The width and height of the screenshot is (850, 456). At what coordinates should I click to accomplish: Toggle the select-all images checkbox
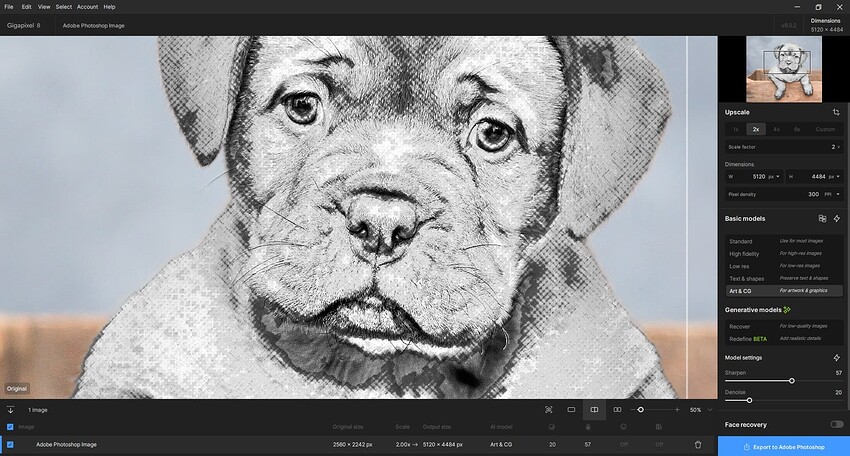pos(10,427)
